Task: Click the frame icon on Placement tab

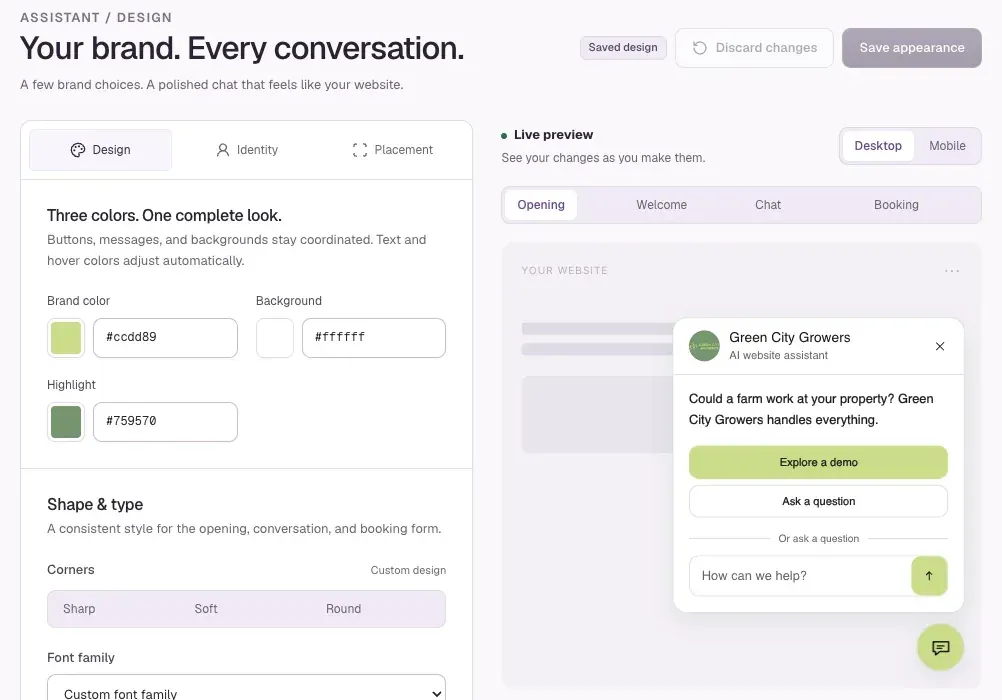Action: pyautogui.click(x=360, y=150)
